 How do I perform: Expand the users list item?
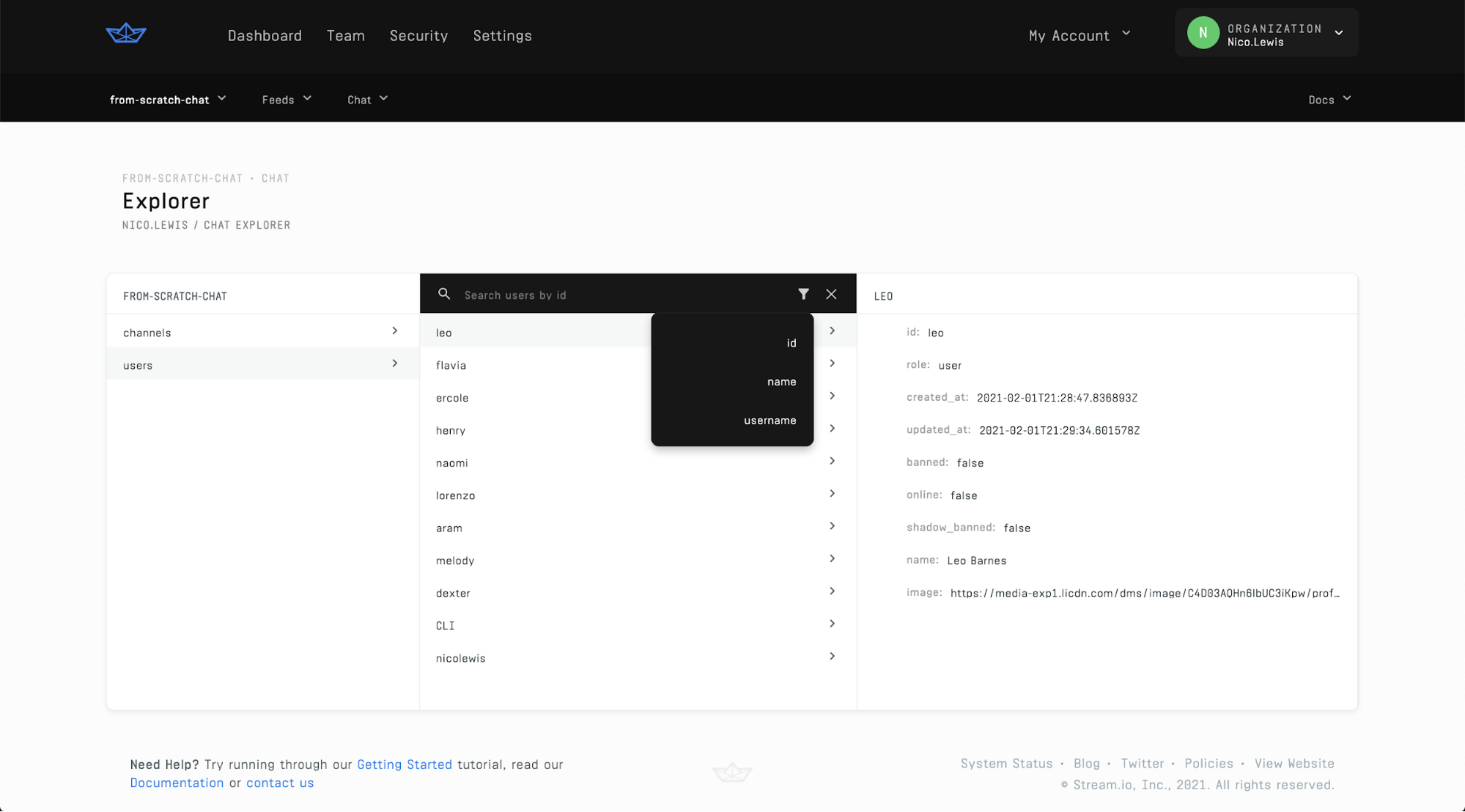[396, 363]
